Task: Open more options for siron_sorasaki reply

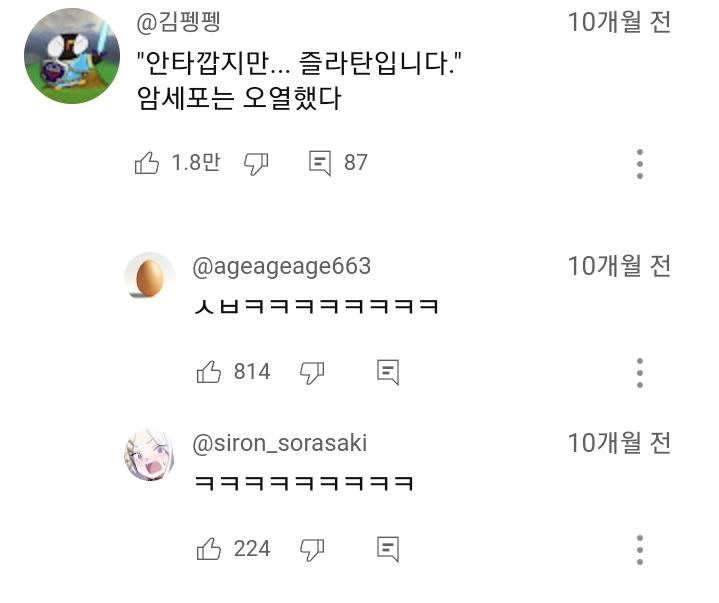Action: pos(640,549)
